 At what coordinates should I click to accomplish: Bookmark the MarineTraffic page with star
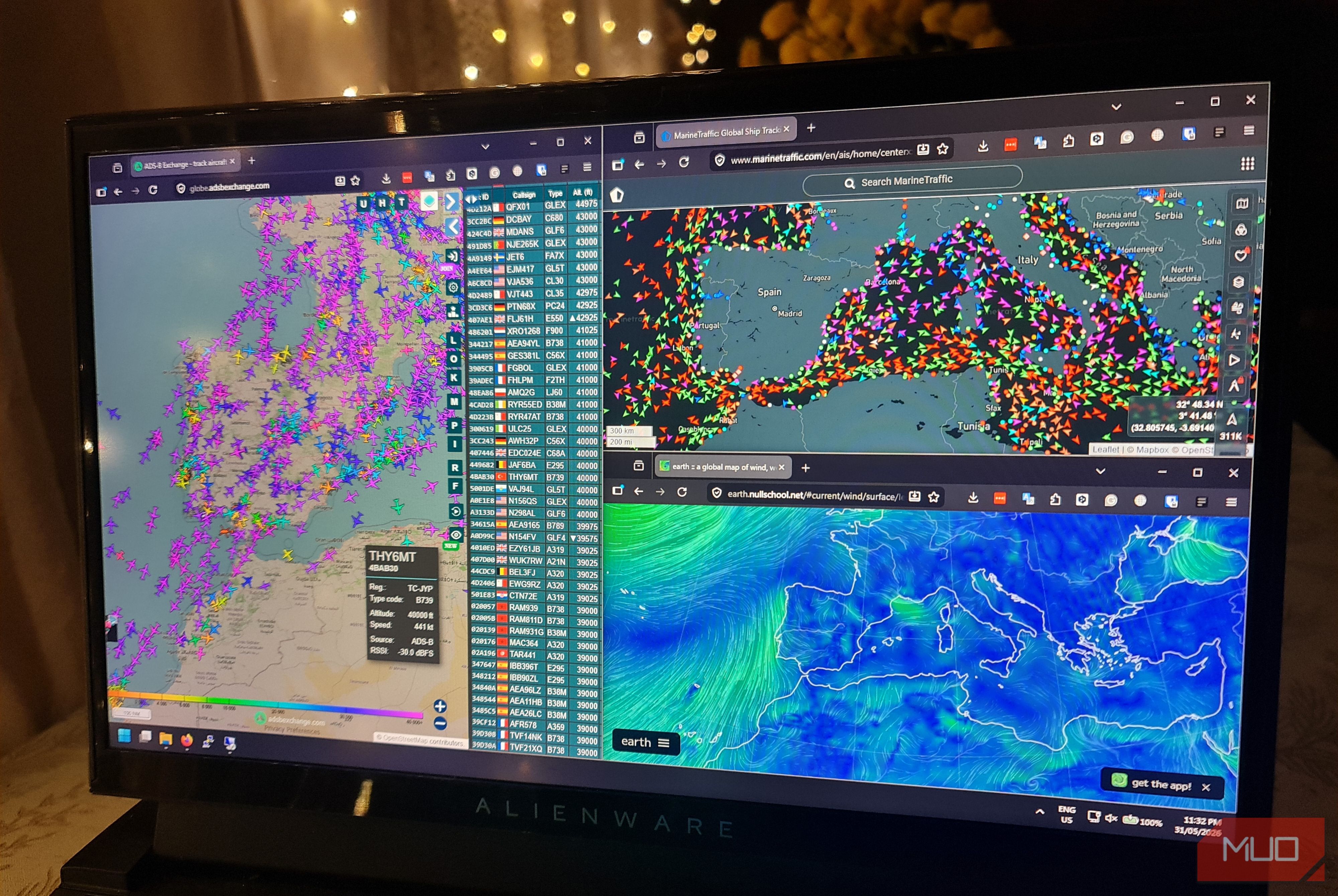[943, 149]
